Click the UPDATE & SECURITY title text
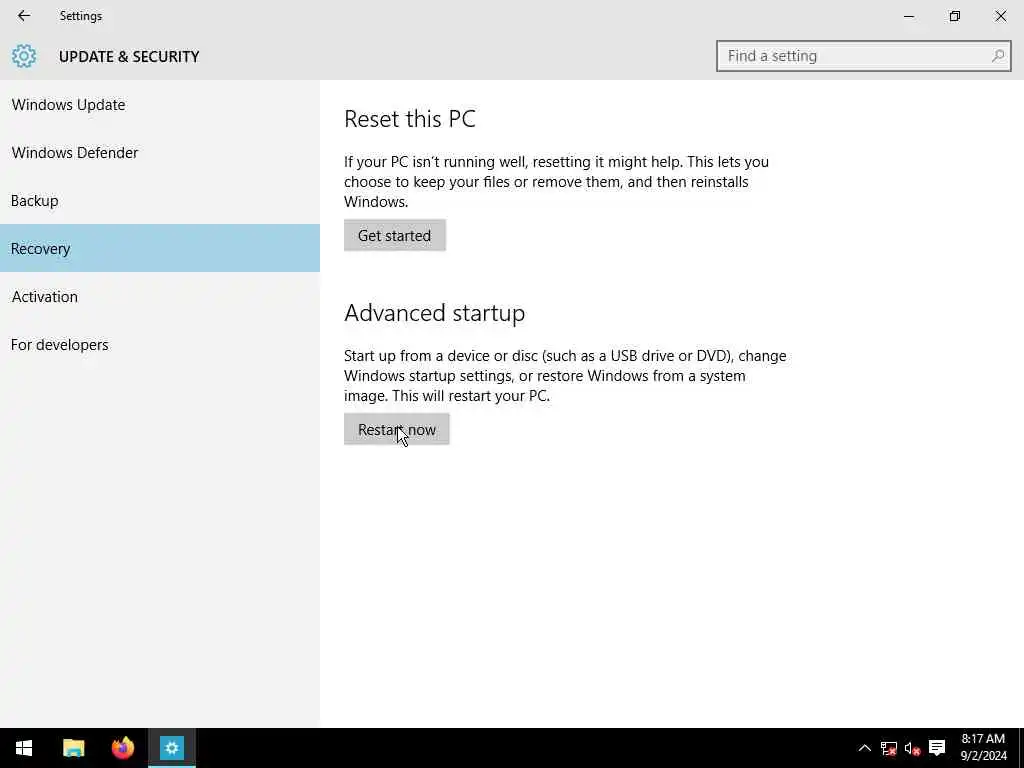1024x768 pixels. tap(129, 57)
